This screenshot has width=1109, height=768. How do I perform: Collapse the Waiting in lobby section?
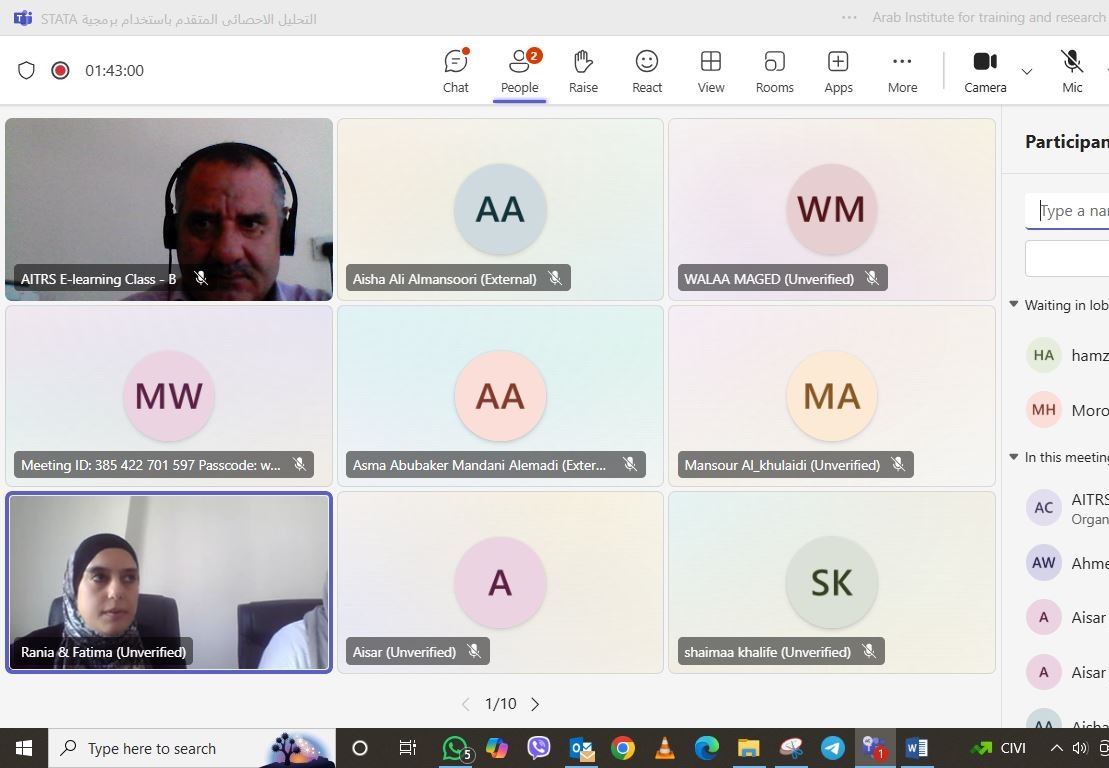[x=1014, y=305]
